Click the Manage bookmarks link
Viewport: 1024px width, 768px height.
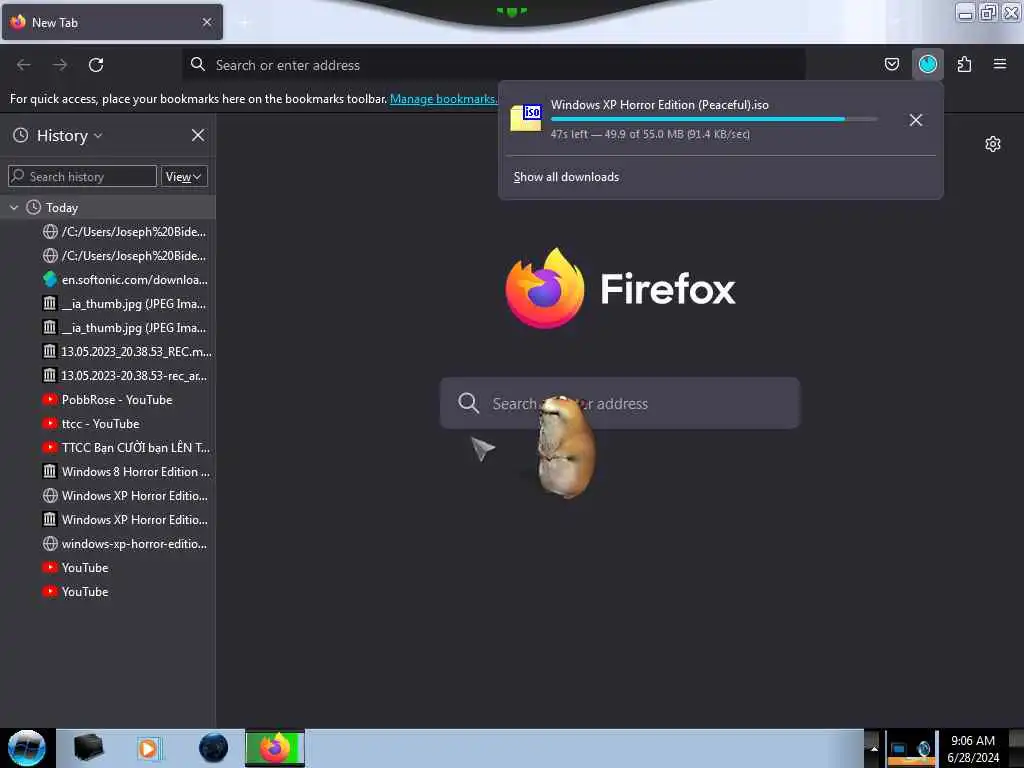(443, 99)
